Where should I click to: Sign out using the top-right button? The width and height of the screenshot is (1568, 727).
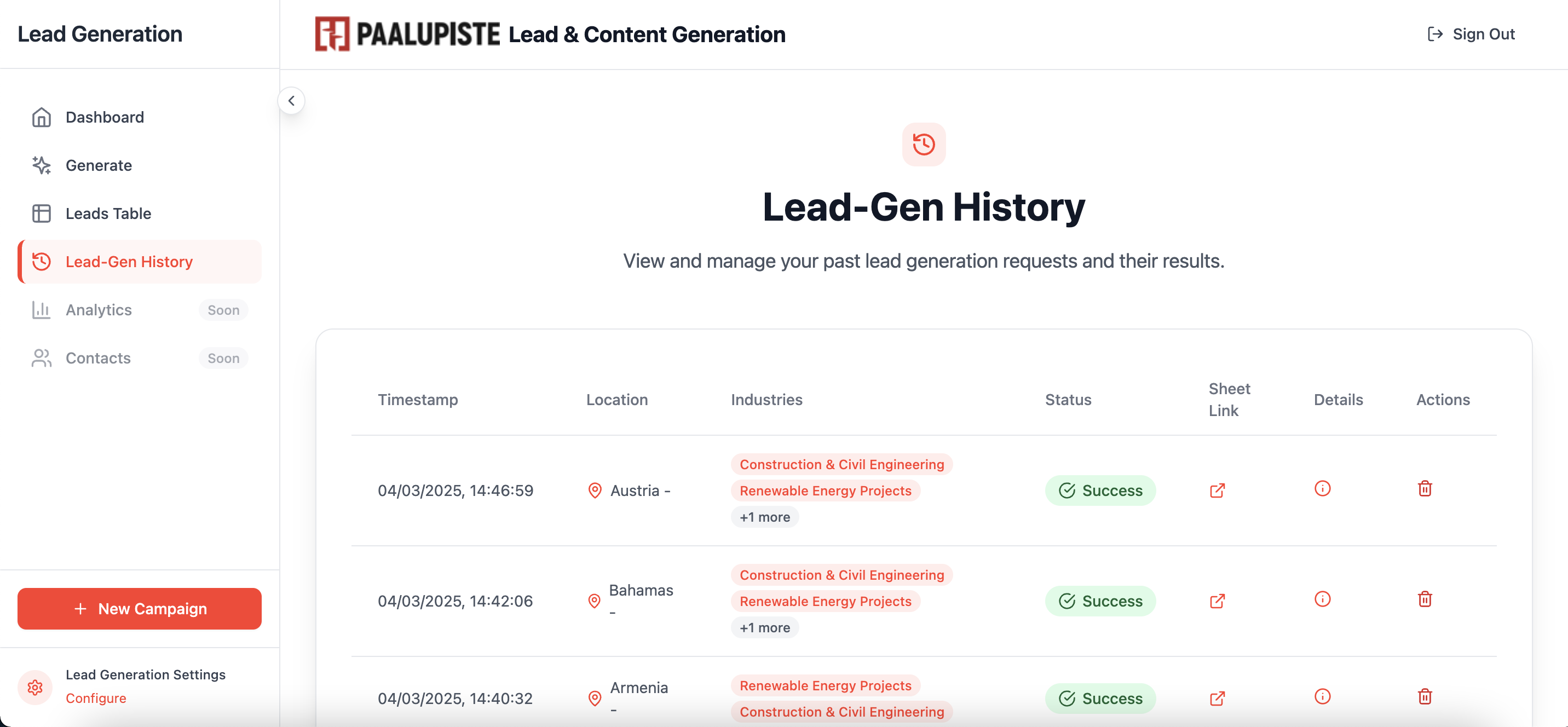point(1471,34)
